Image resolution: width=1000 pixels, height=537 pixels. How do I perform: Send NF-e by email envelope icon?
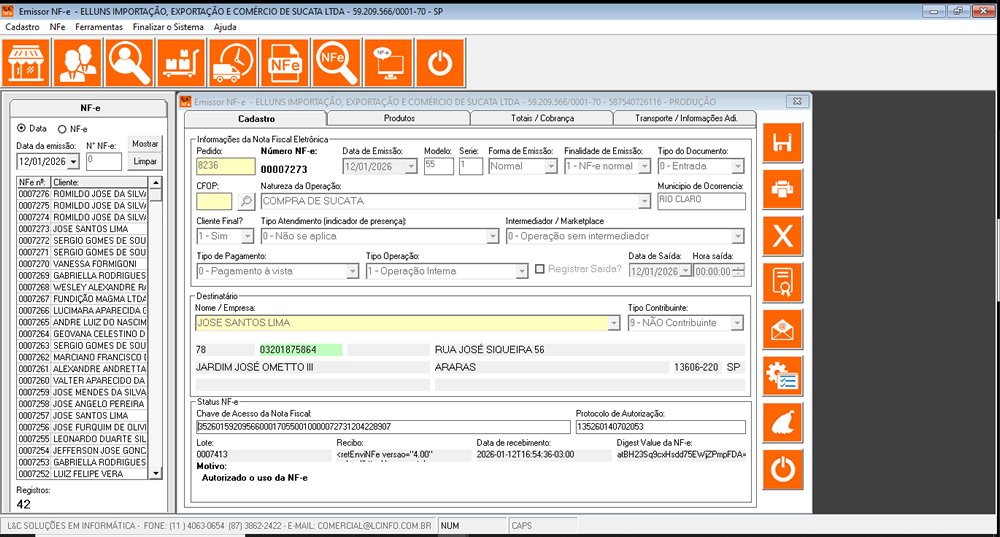click(785, 328)
